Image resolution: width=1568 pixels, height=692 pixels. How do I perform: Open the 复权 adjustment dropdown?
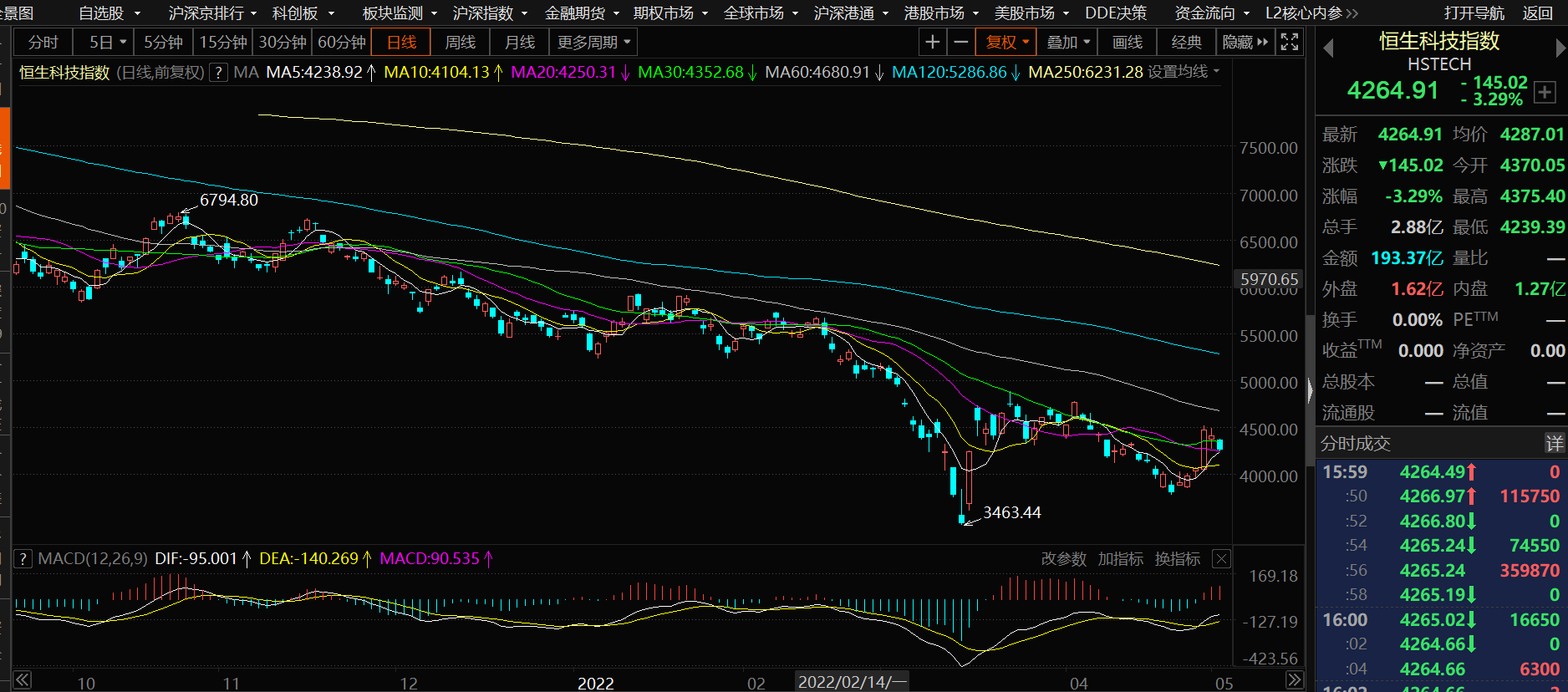click(1007, 42)
